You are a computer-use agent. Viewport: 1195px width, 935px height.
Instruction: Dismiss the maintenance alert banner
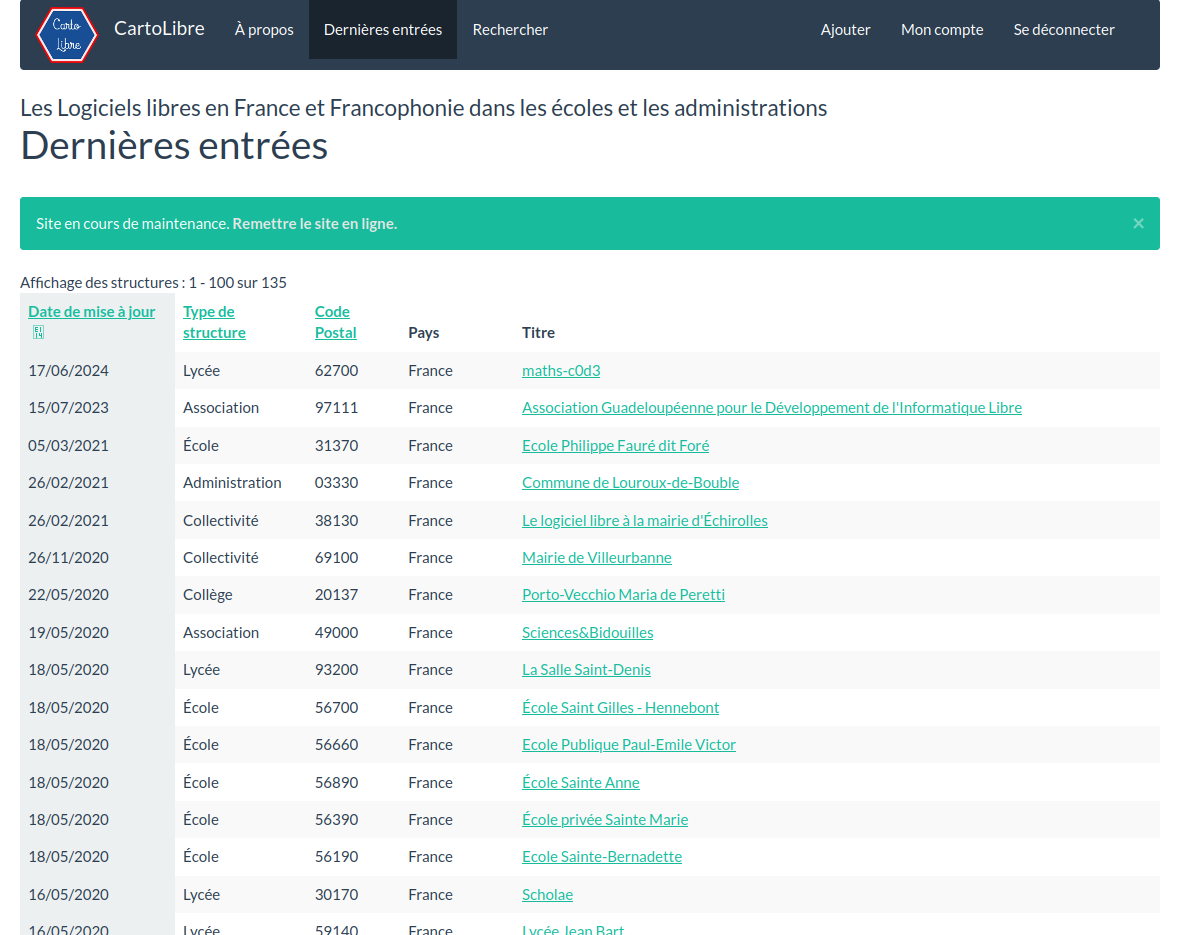click(x=1137, y=223)
